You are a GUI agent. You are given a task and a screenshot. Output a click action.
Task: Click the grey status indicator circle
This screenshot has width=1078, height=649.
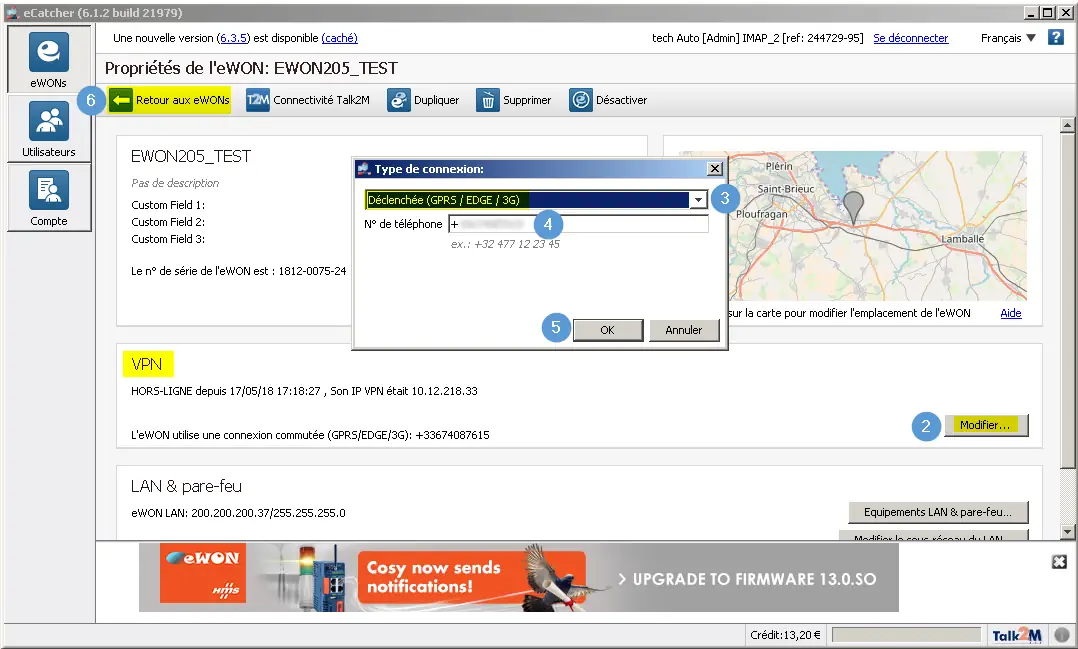(1062, 635)
